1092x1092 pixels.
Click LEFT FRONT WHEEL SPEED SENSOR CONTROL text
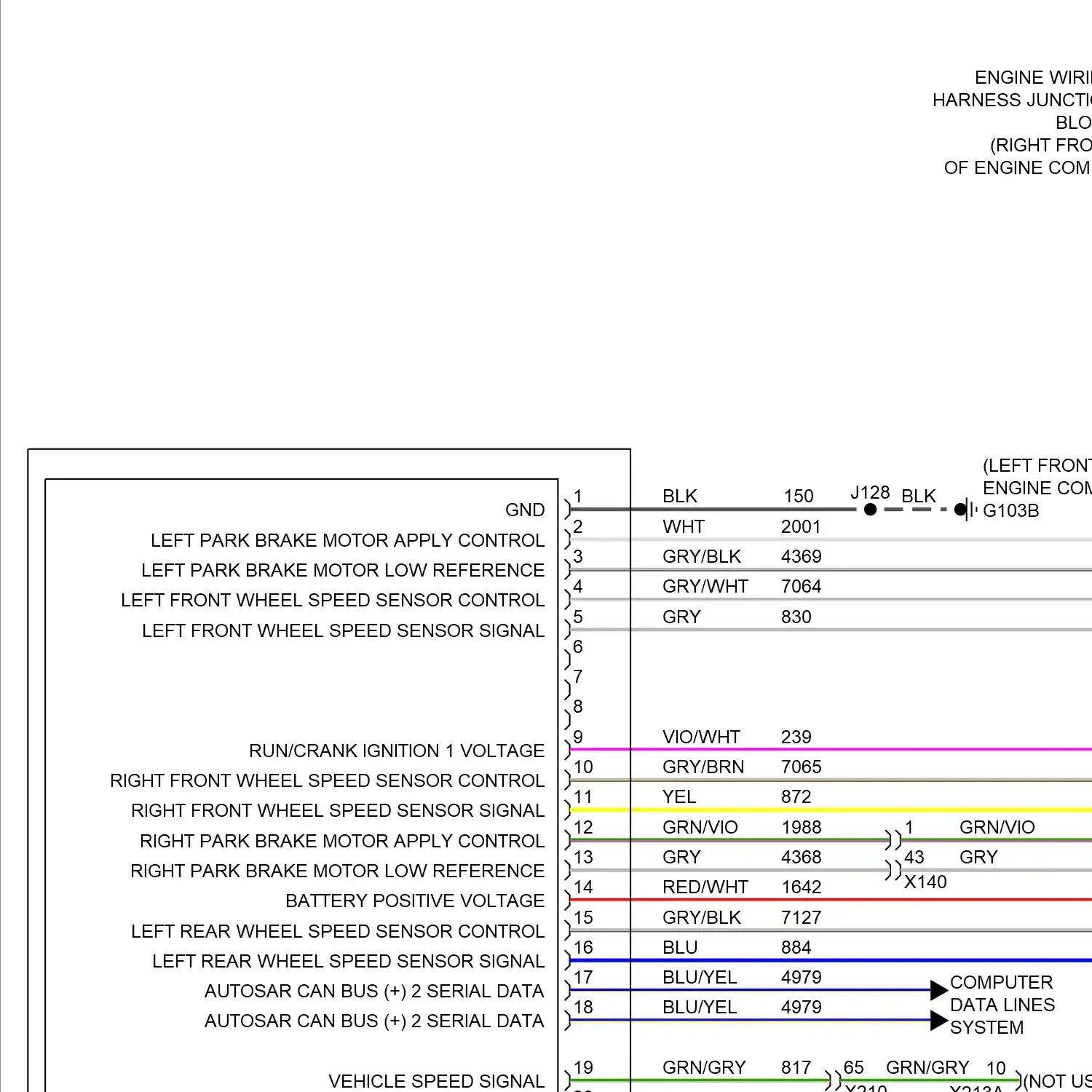(333, 600)
